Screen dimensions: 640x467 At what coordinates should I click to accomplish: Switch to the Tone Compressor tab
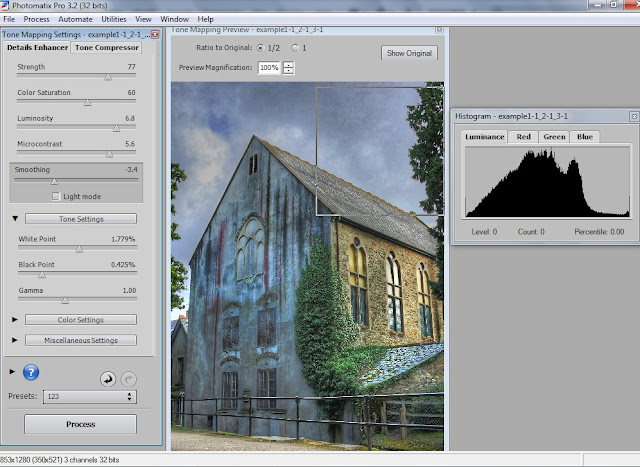105,47
